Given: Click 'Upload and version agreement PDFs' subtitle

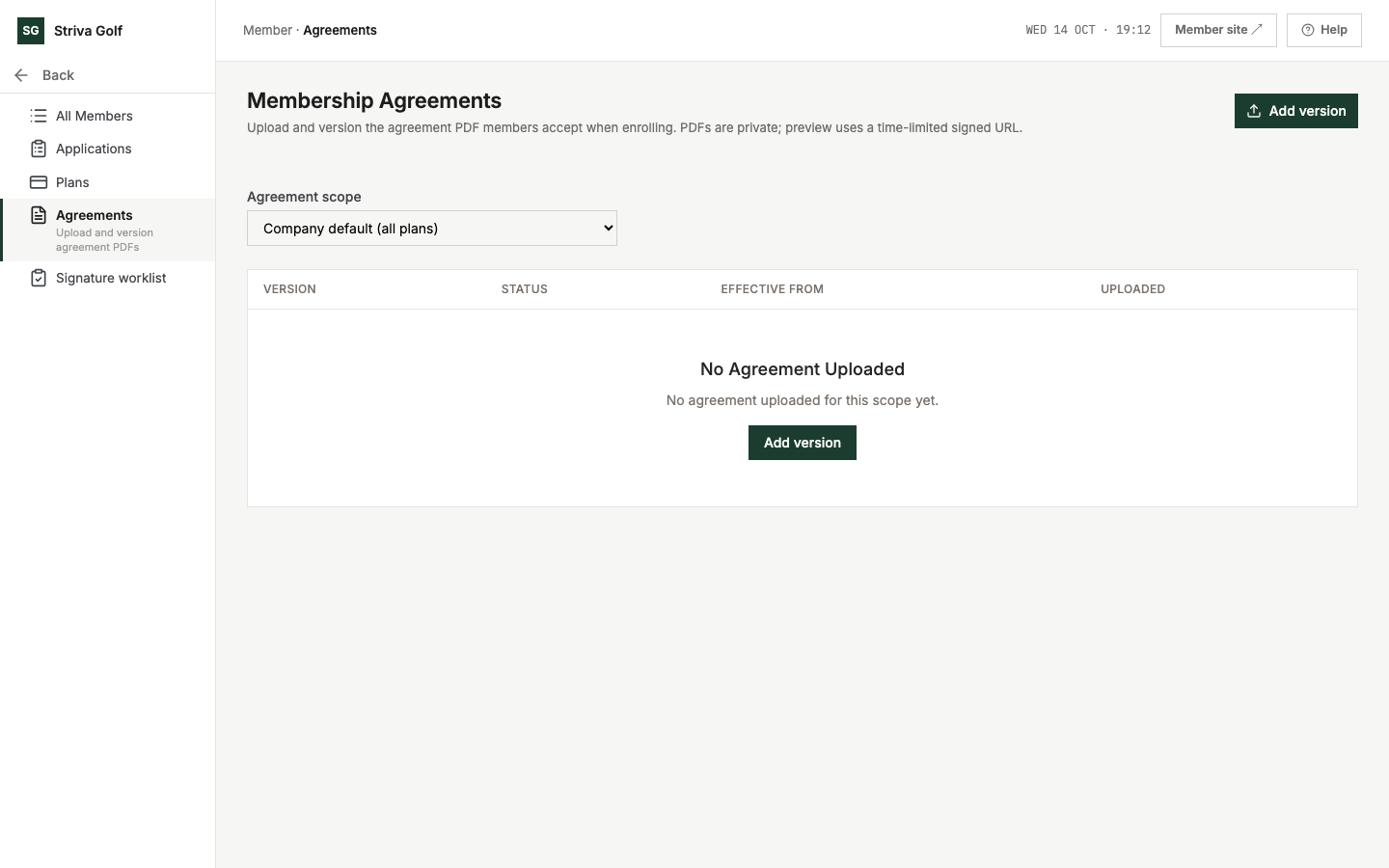Looking at the screenshot, I should pyautogui.click(x=104, y=240).
